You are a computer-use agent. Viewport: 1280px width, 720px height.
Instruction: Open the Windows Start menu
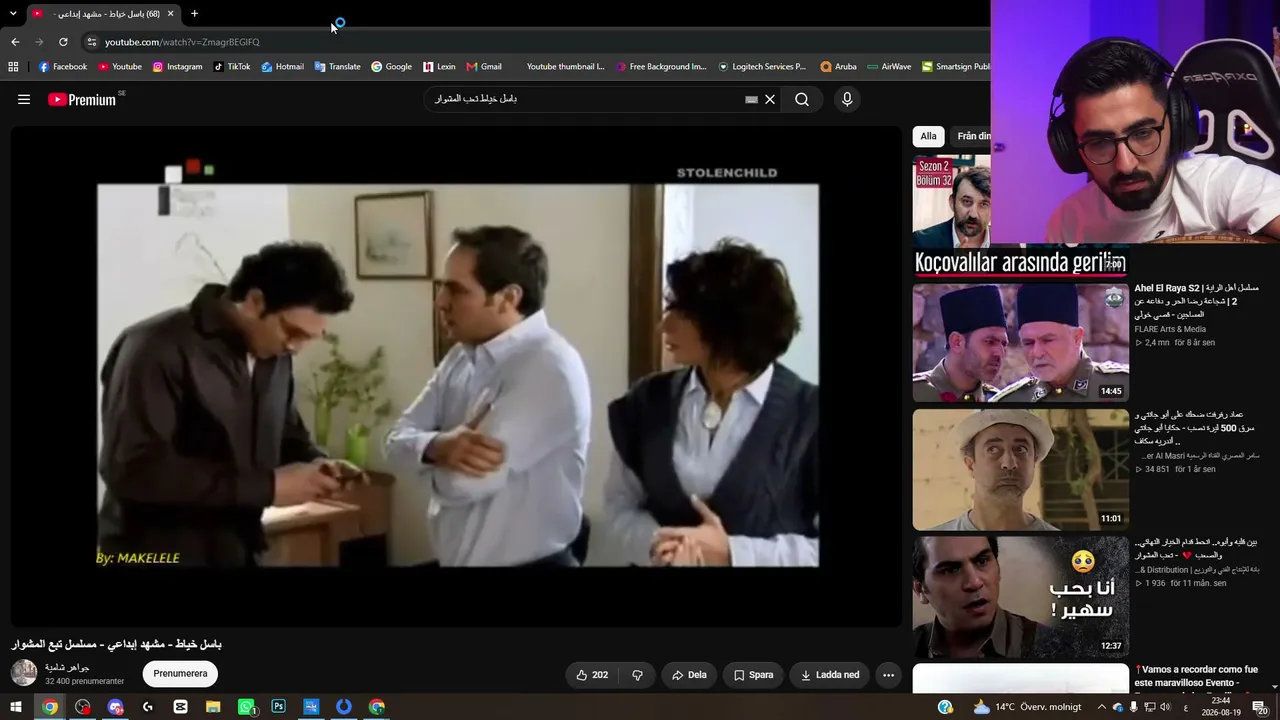coord(16,707)
